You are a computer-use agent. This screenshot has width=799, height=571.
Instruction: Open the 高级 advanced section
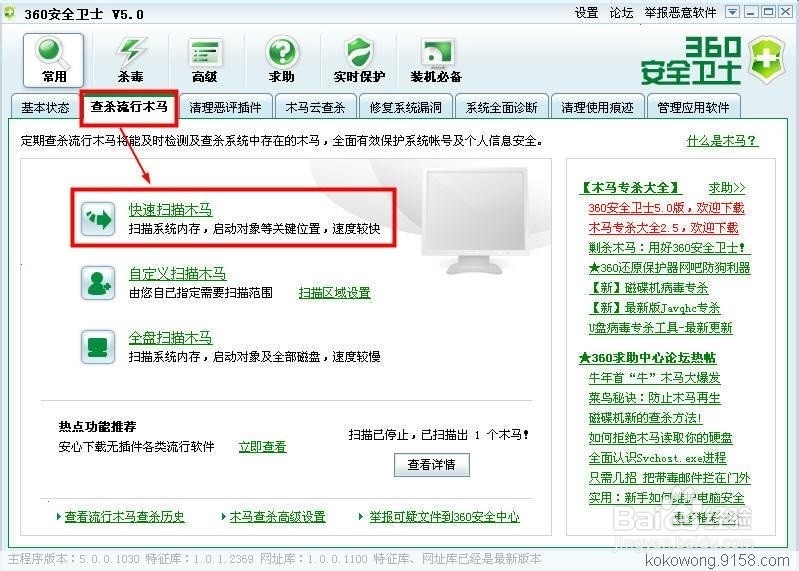(x=205, y=60)
